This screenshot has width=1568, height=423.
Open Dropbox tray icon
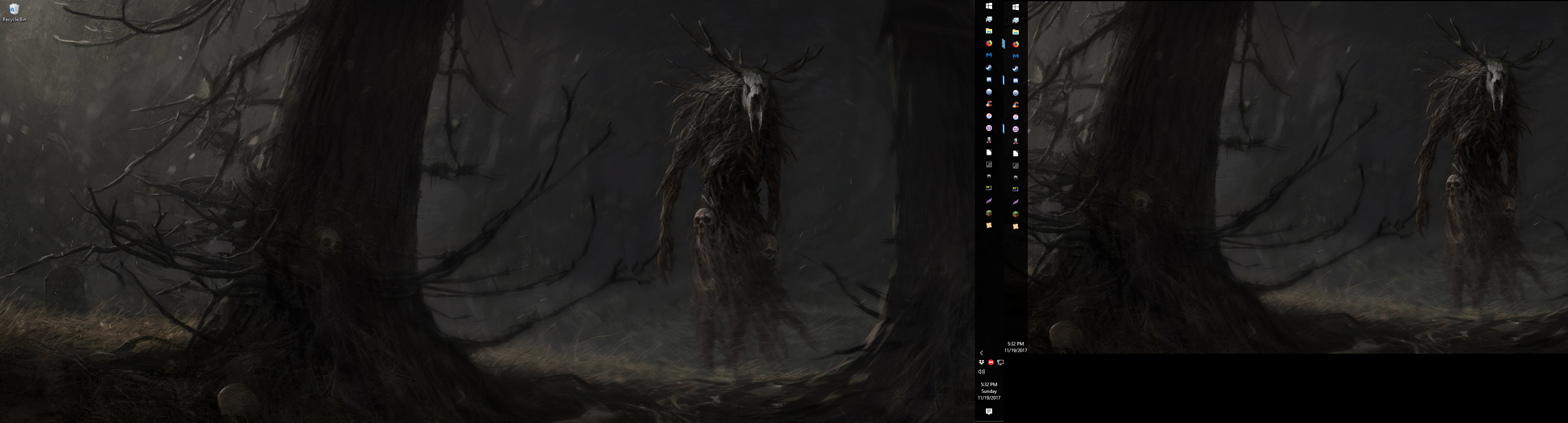coord(981,362)
